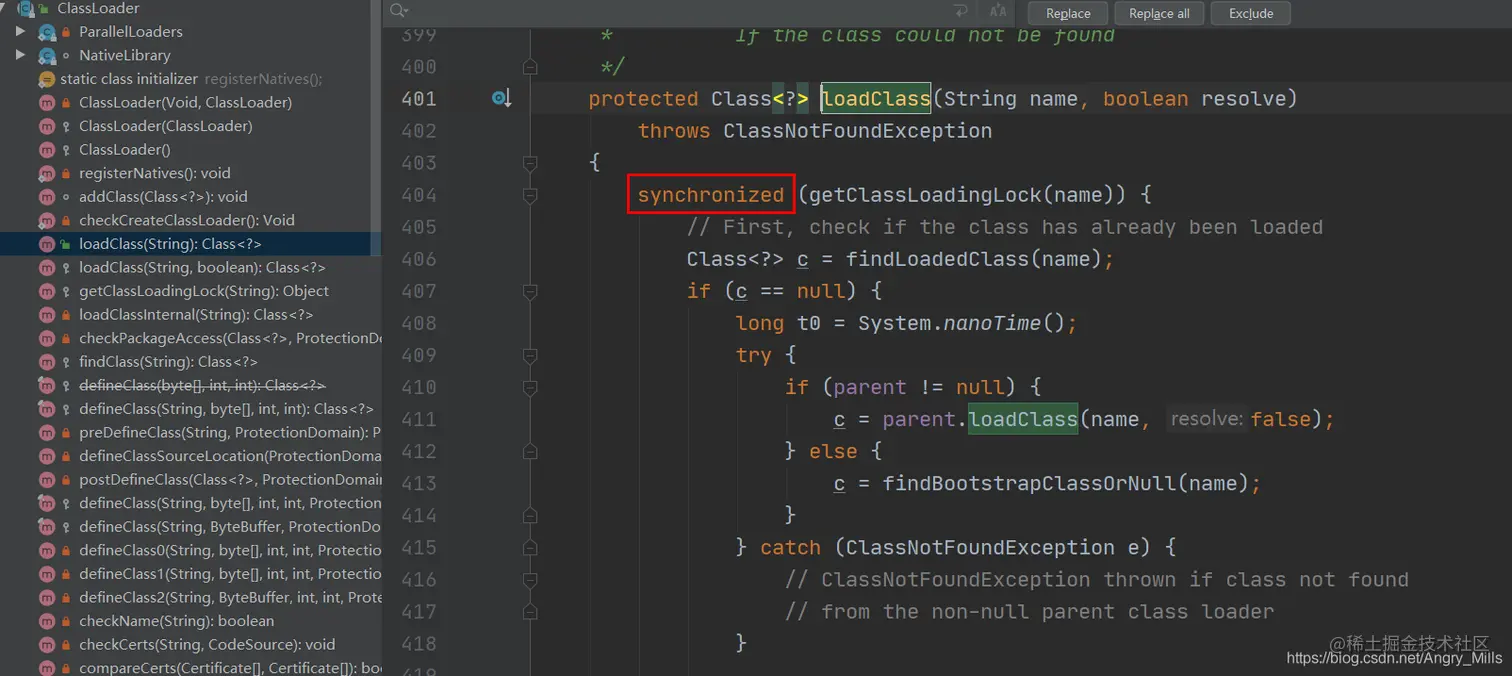The width and height of the screenshot is (1512, 676).
Task: Click inside the search text field
Action: click(680, 11)
